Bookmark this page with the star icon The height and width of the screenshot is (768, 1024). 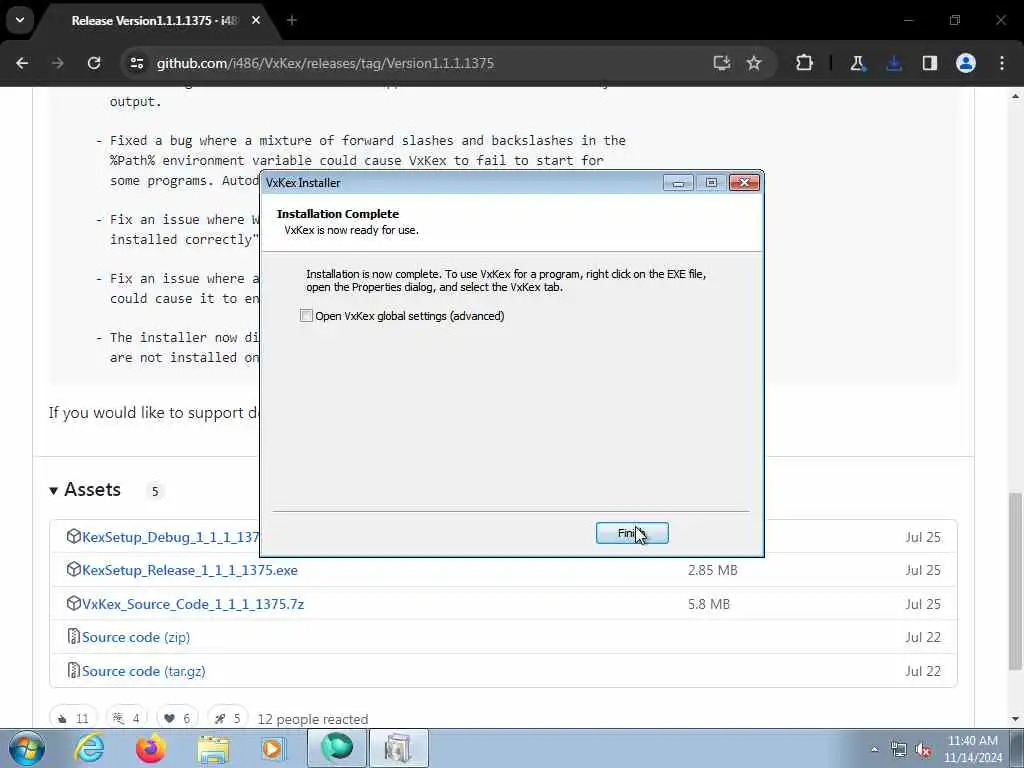(x=754, y=63)
